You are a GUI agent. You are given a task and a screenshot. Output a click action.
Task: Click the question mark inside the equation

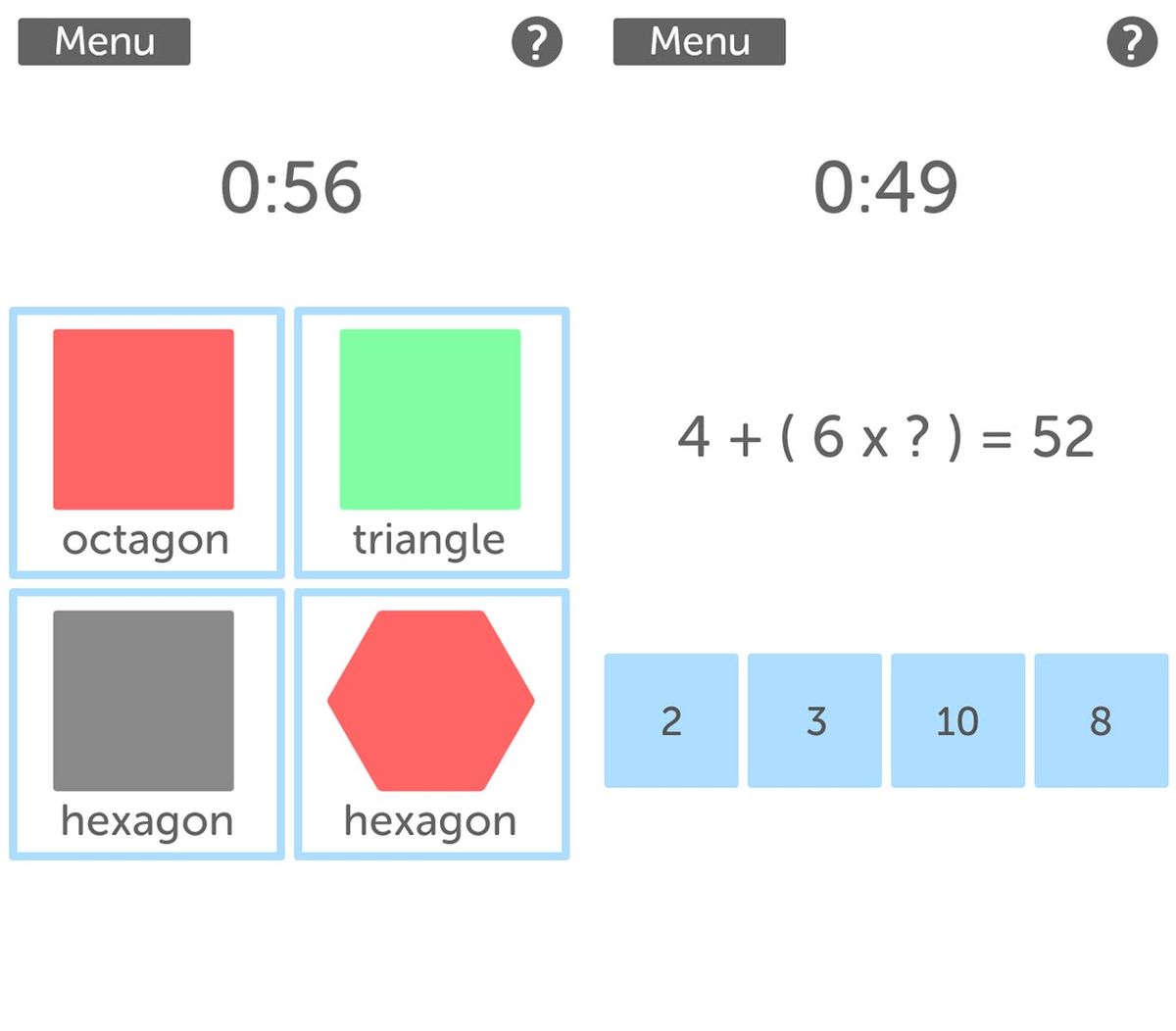point(917,436)
